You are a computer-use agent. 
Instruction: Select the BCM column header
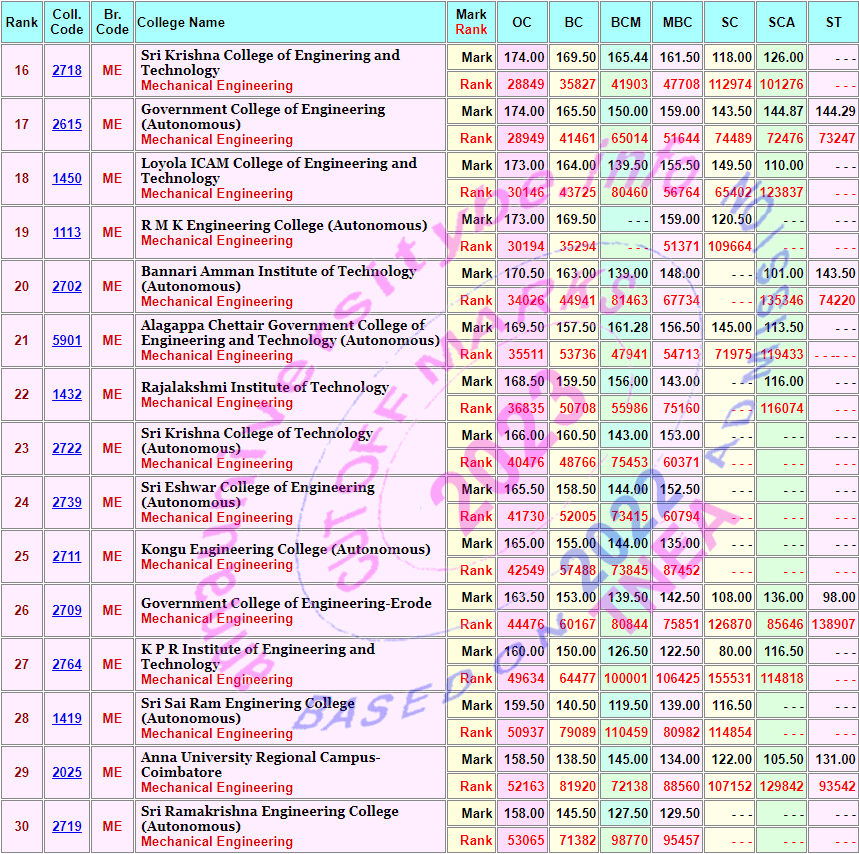point(626,22)
